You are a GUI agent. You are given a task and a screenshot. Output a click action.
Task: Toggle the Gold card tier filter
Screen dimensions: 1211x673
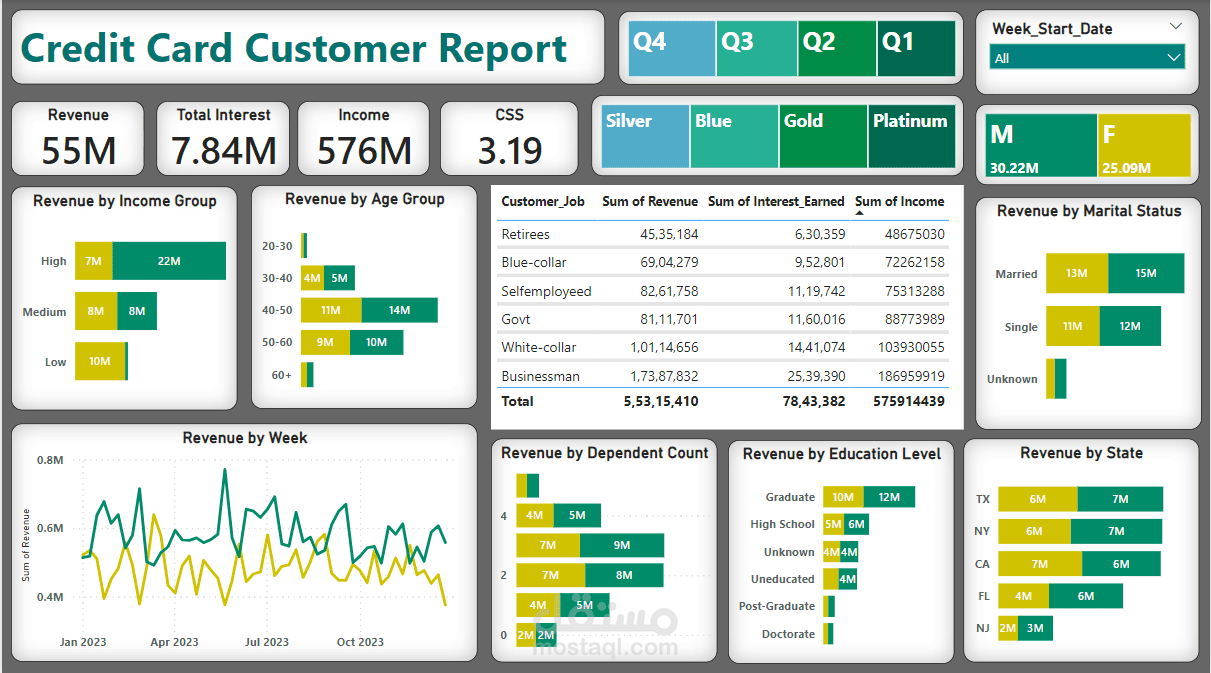[822, 136]
